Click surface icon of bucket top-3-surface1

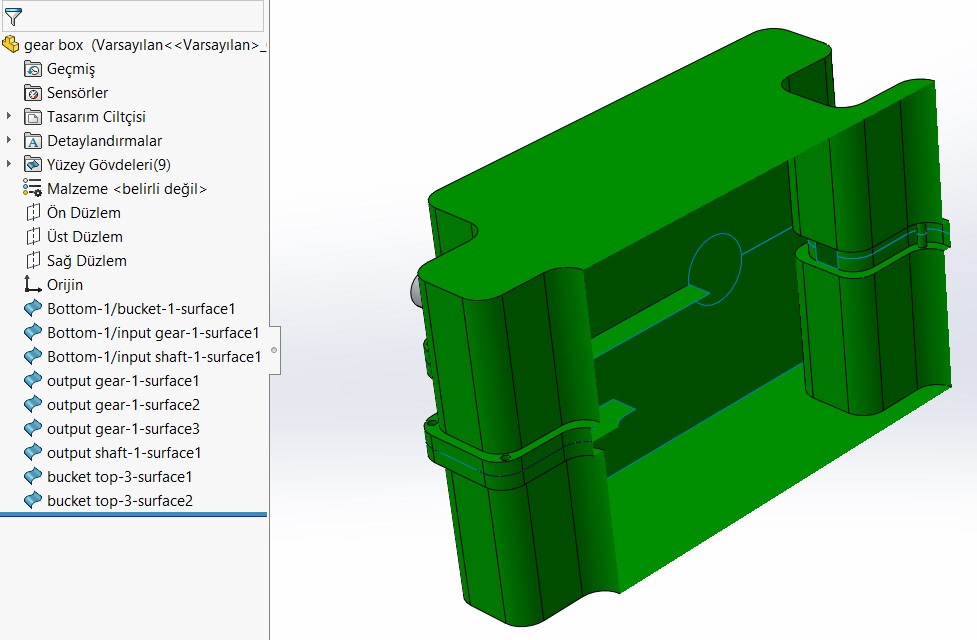(x=32, y=476)
